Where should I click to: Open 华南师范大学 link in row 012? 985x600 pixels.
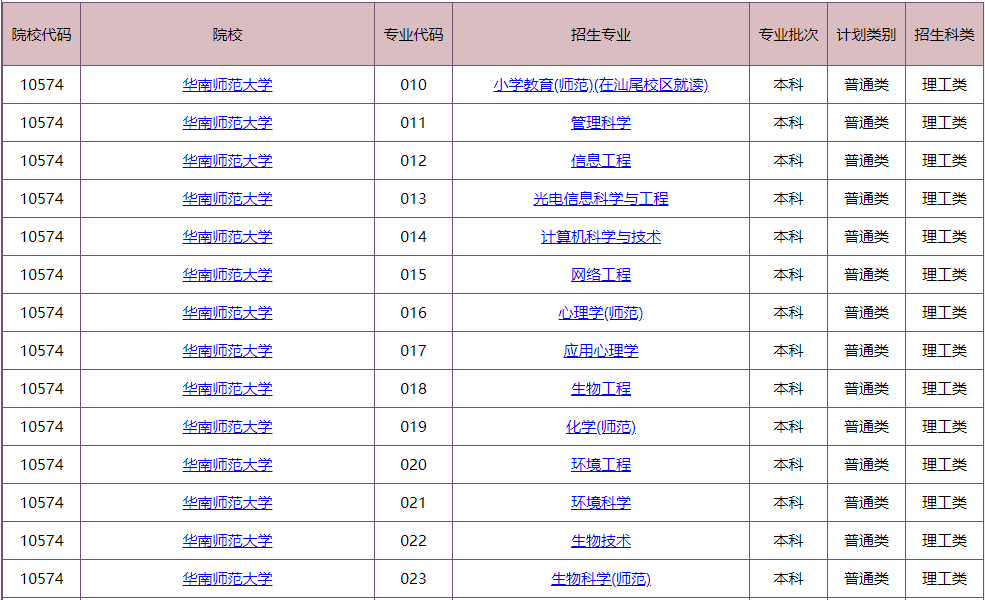tap(227, 161)
